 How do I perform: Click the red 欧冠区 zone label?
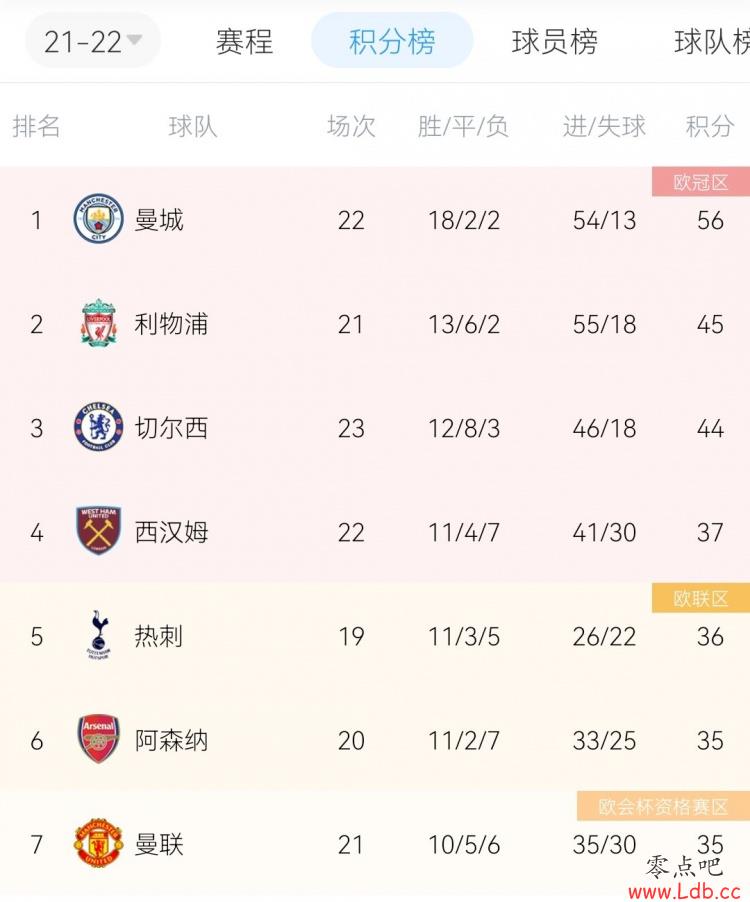(x=701, y=182)
